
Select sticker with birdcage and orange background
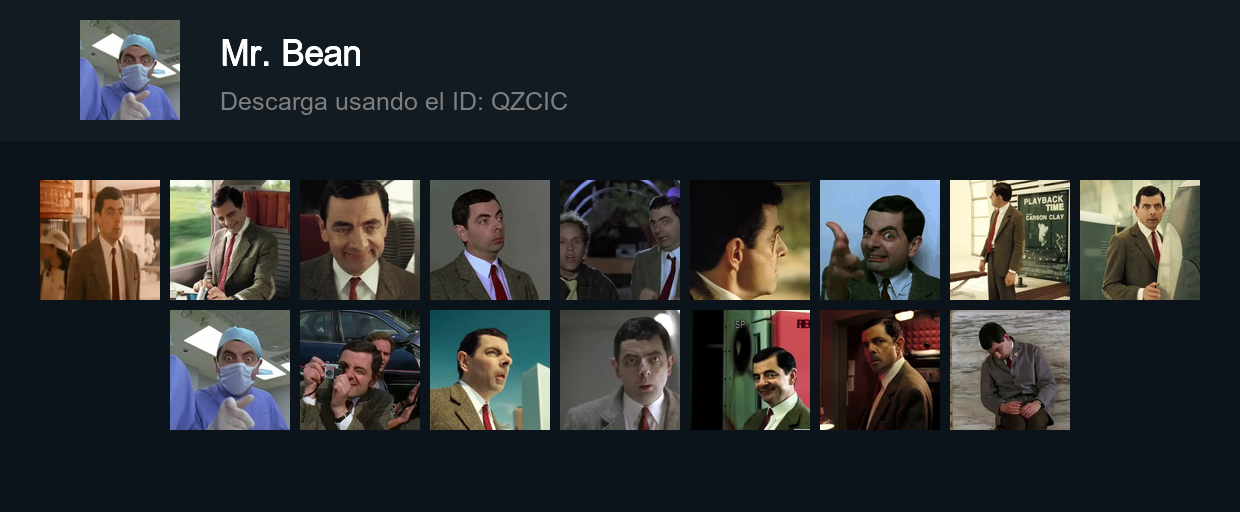coord(100,240)
